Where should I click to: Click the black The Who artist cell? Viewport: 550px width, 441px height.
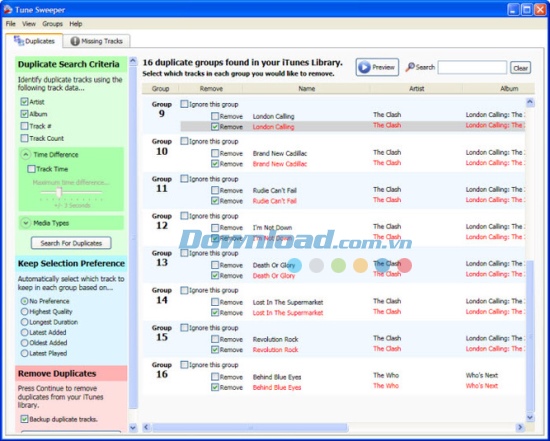tap(386, 375)
